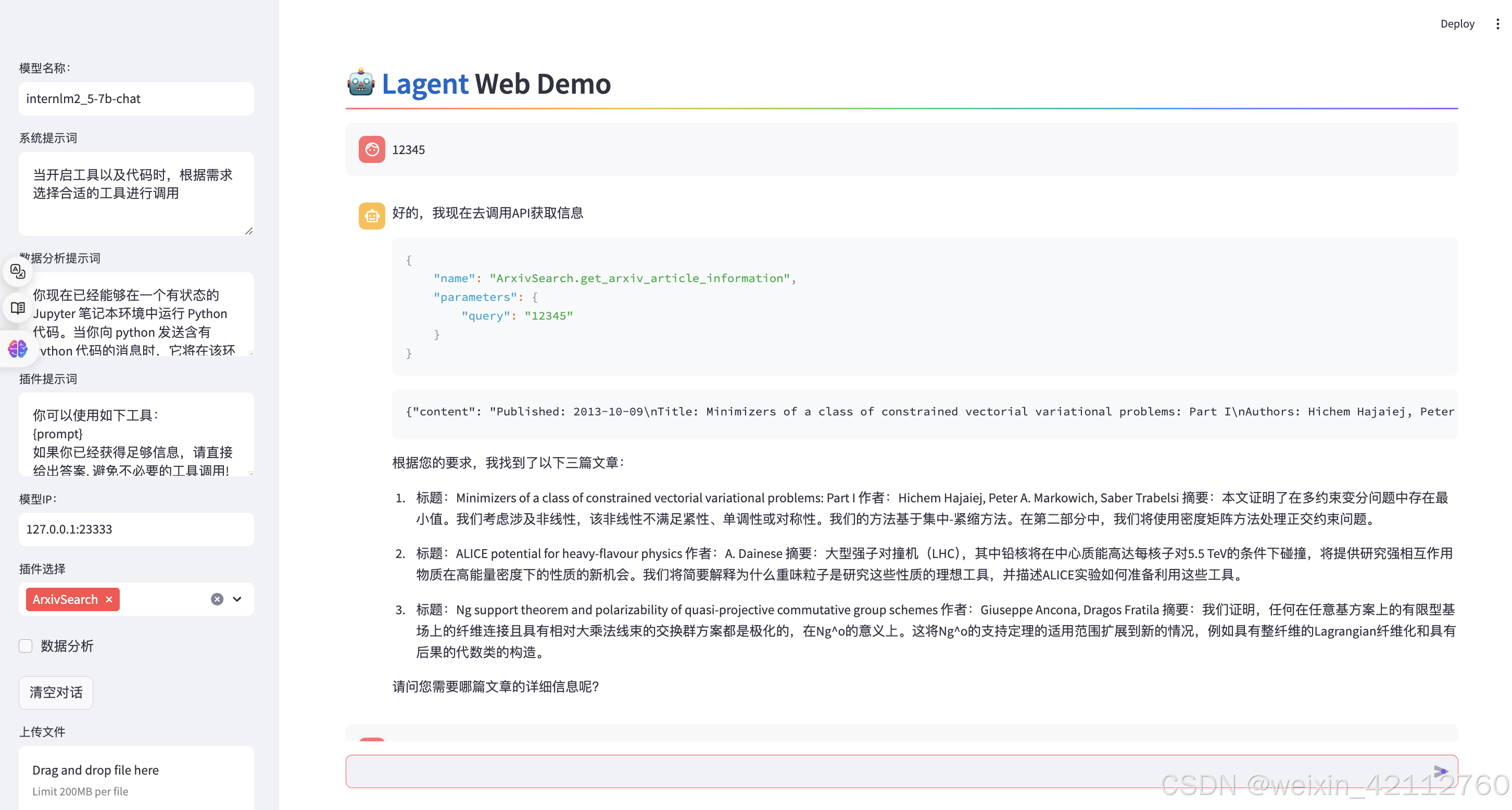
Task: Click the robot emoji in page title
Action: pyautogui.click(x=360, y=83)
